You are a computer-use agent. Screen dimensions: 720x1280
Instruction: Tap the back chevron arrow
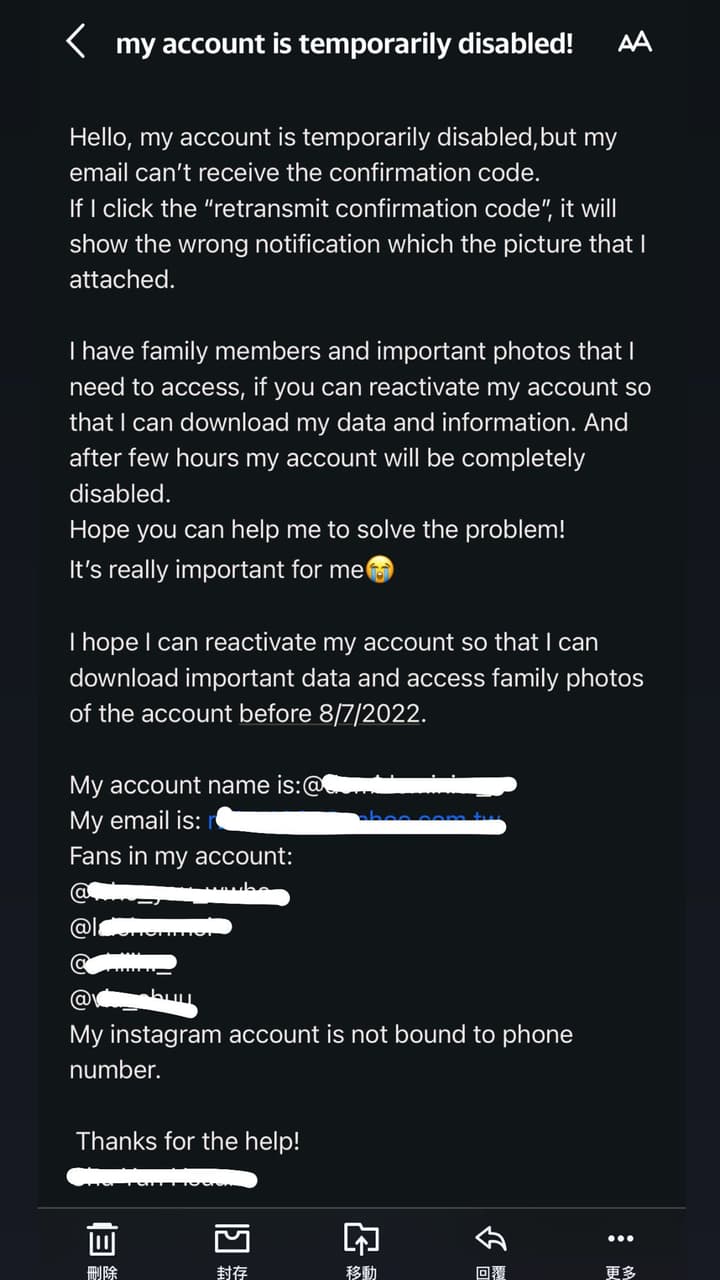pos(76,42)
